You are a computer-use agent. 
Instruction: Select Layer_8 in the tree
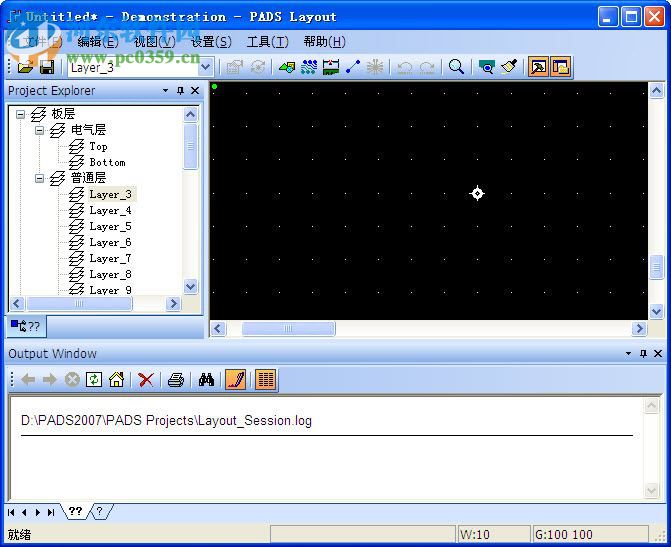tap(110, 274)
